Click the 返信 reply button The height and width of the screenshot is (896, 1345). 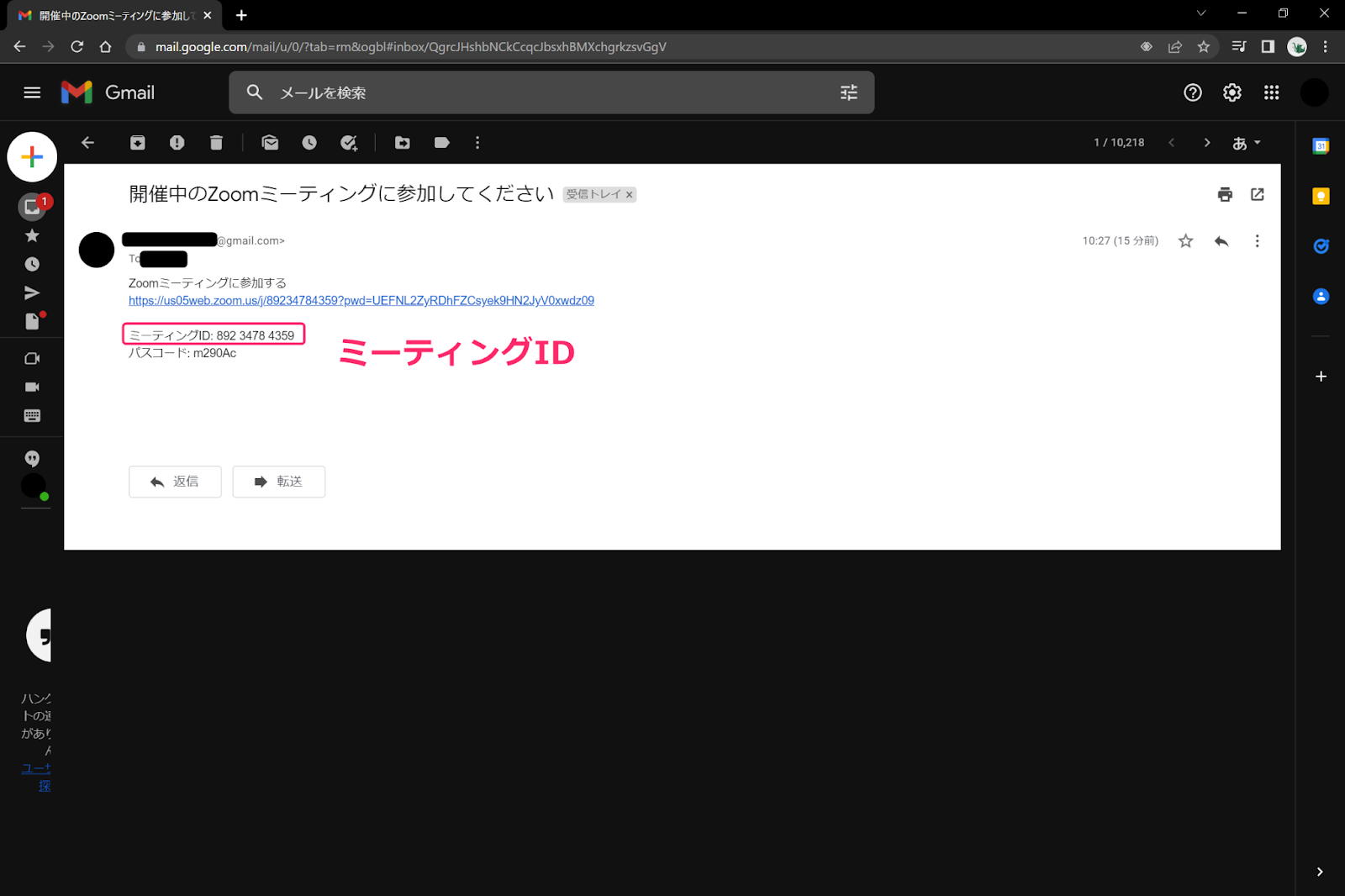(x=175, y=482)
